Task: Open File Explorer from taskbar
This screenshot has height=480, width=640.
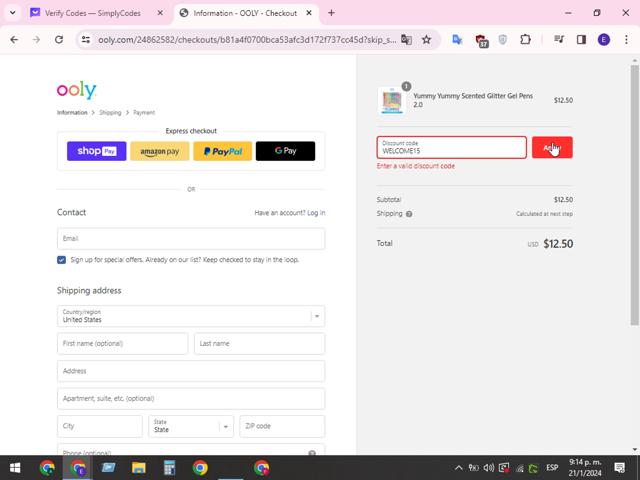Action: point(138,468)
